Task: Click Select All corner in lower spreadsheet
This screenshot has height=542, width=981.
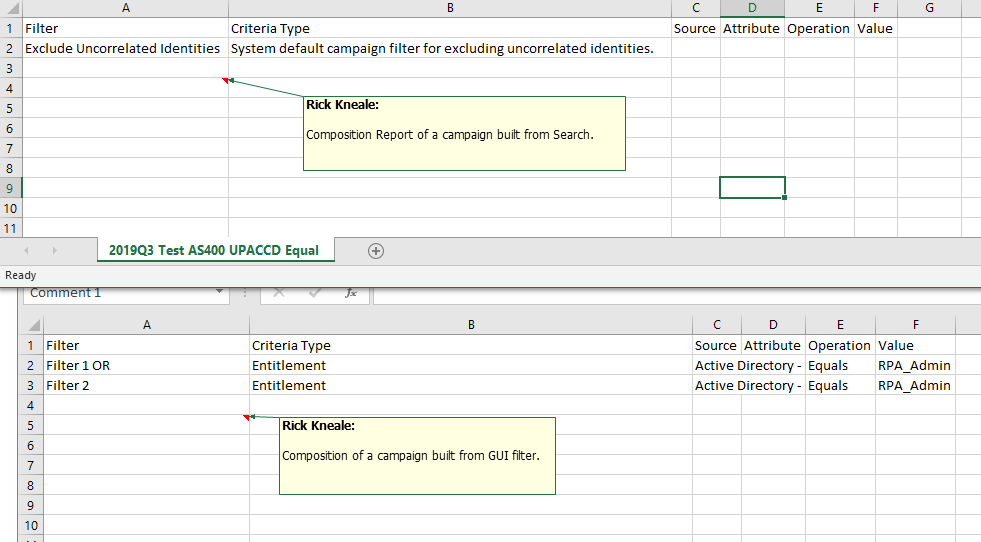Action: tap(31, 326)
